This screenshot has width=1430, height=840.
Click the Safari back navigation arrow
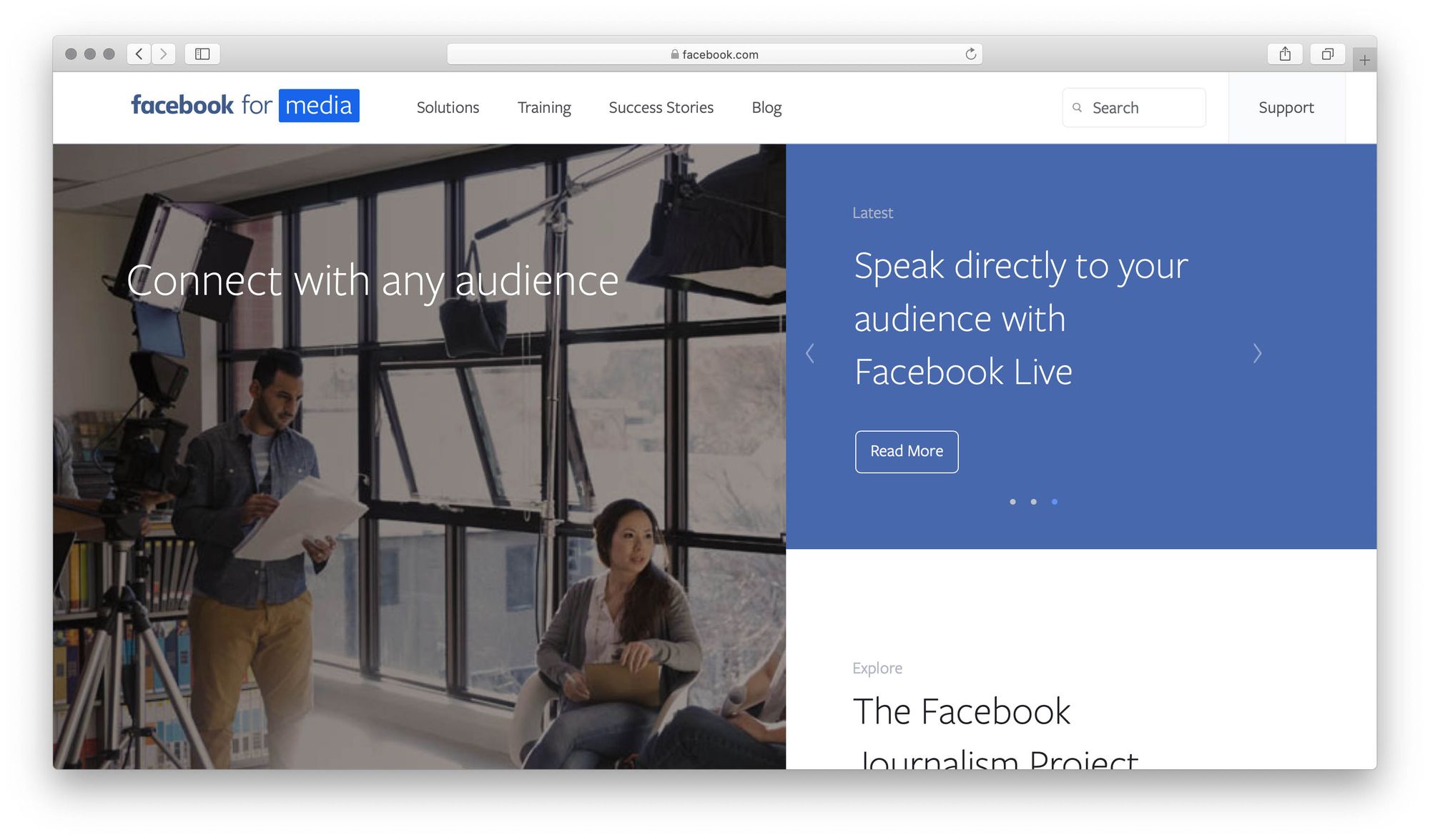coord(139,54)
